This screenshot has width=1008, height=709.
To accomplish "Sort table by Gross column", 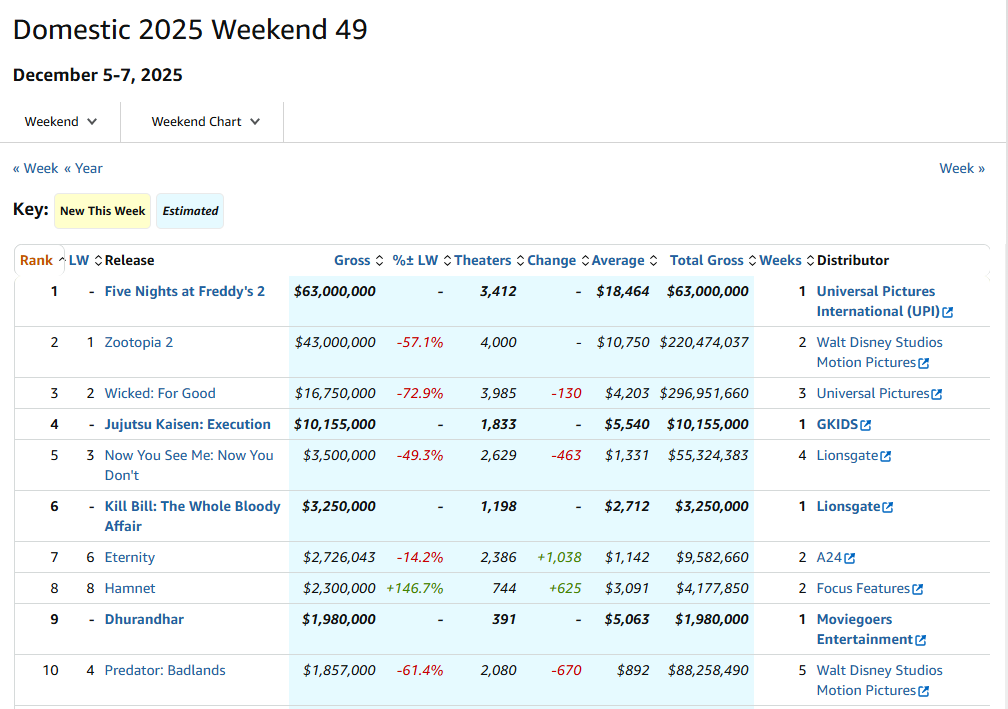I will (x=352, y=260).
